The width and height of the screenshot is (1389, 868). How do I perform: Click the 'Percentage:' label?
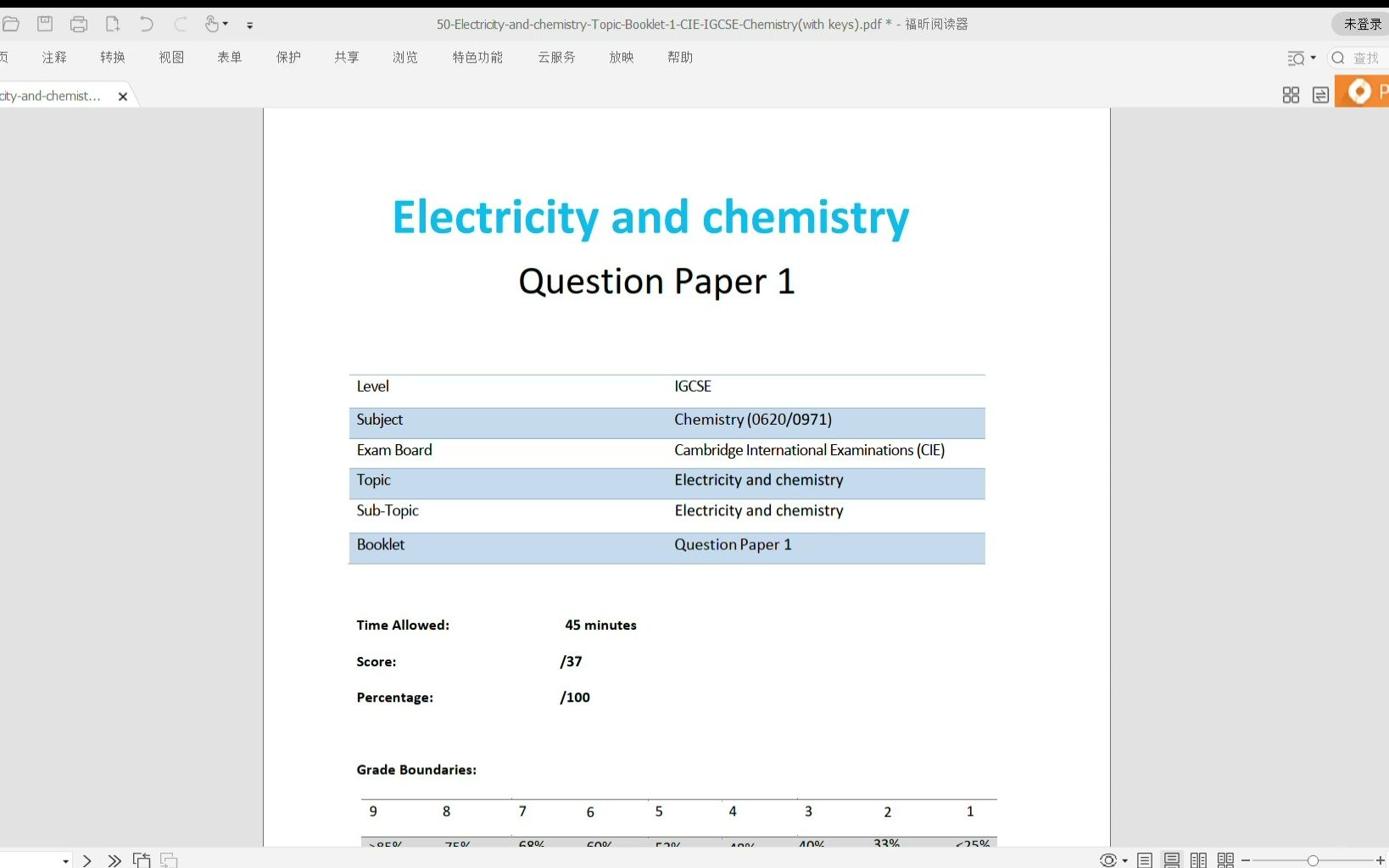[x=395, y=698]
